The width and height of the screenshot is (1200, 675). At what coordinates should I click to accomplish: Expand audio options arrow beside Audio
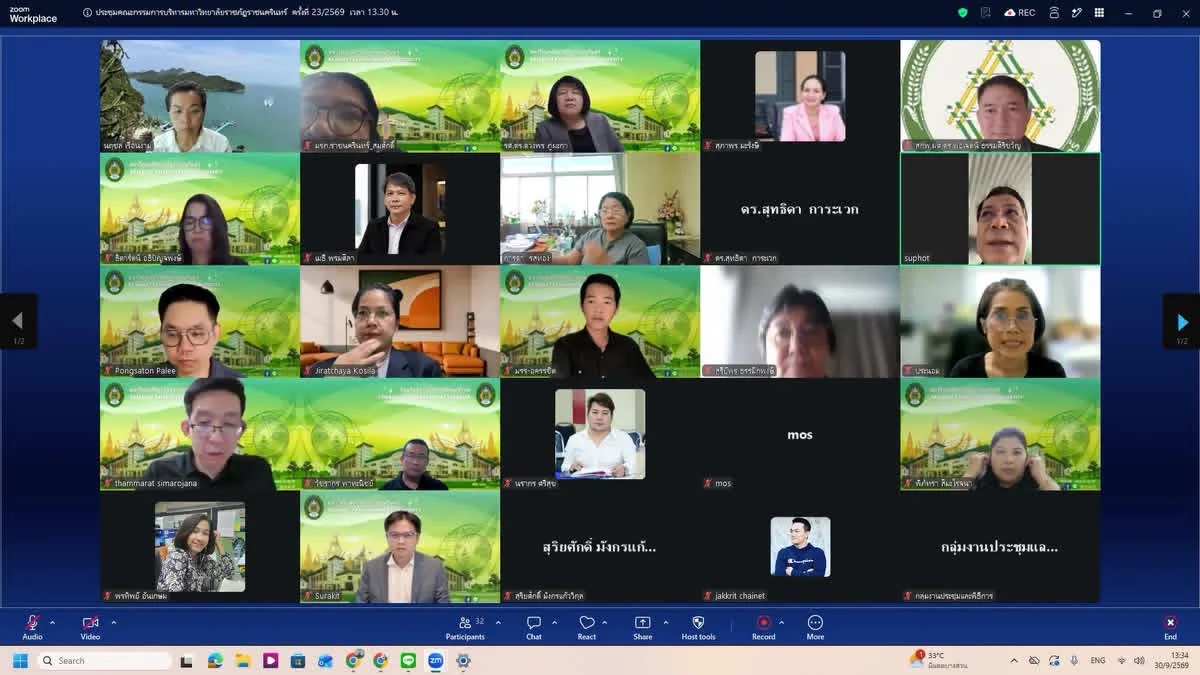pos(52,622)
